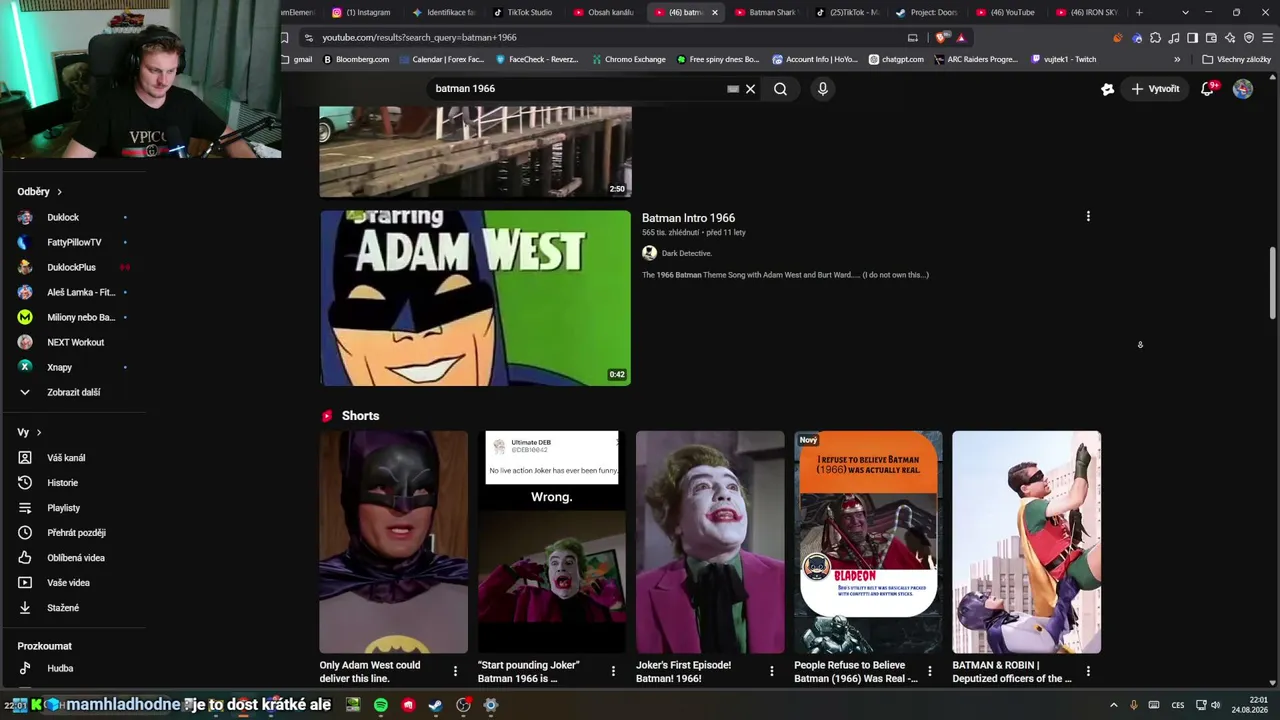This screenshot has width=1280, height=720.
Task: Open the browser extensions puzzle icon
Action: click(x=1155, y=38)
